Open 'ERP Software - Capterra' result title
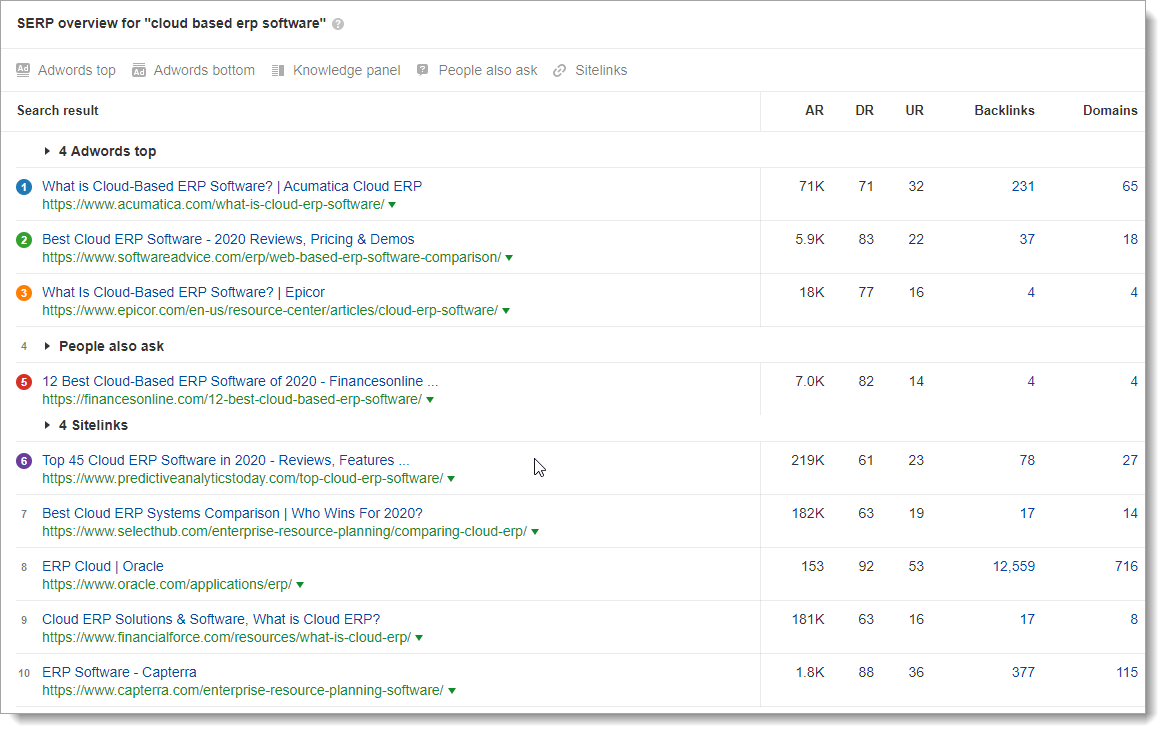The width and height of the screenshot is (1167, 735). click(120, 672)
